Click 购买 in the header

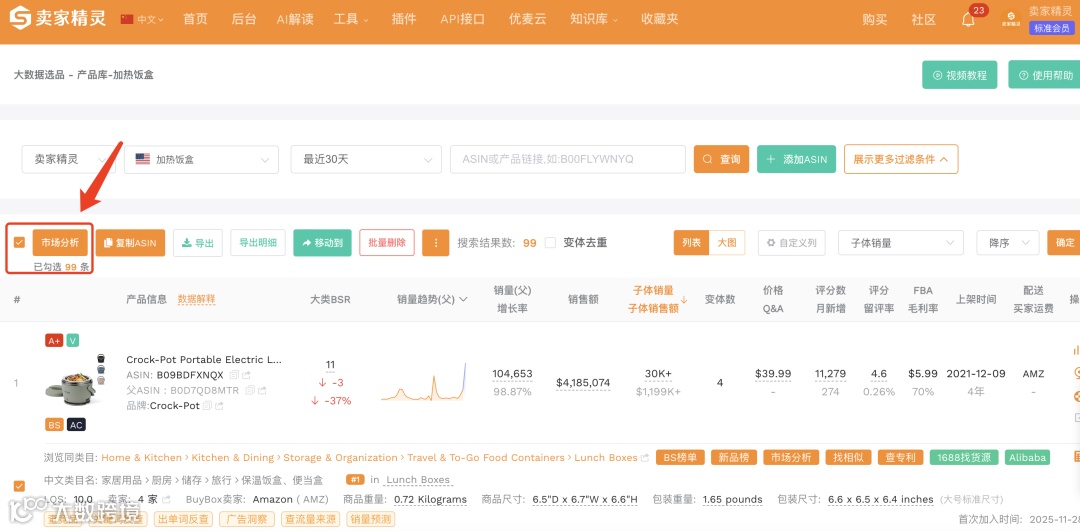click(x=875, y=19)
